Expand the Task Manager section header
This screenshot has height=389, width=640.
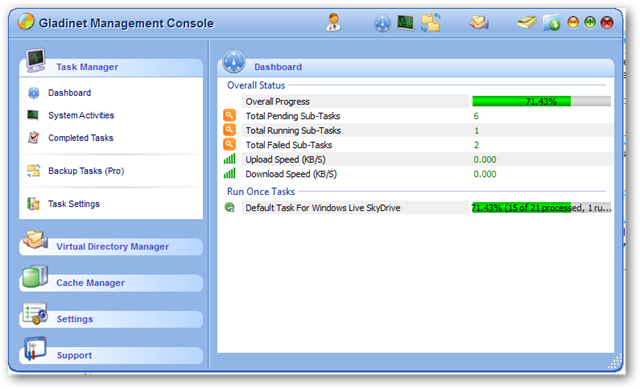coord(111,67)
